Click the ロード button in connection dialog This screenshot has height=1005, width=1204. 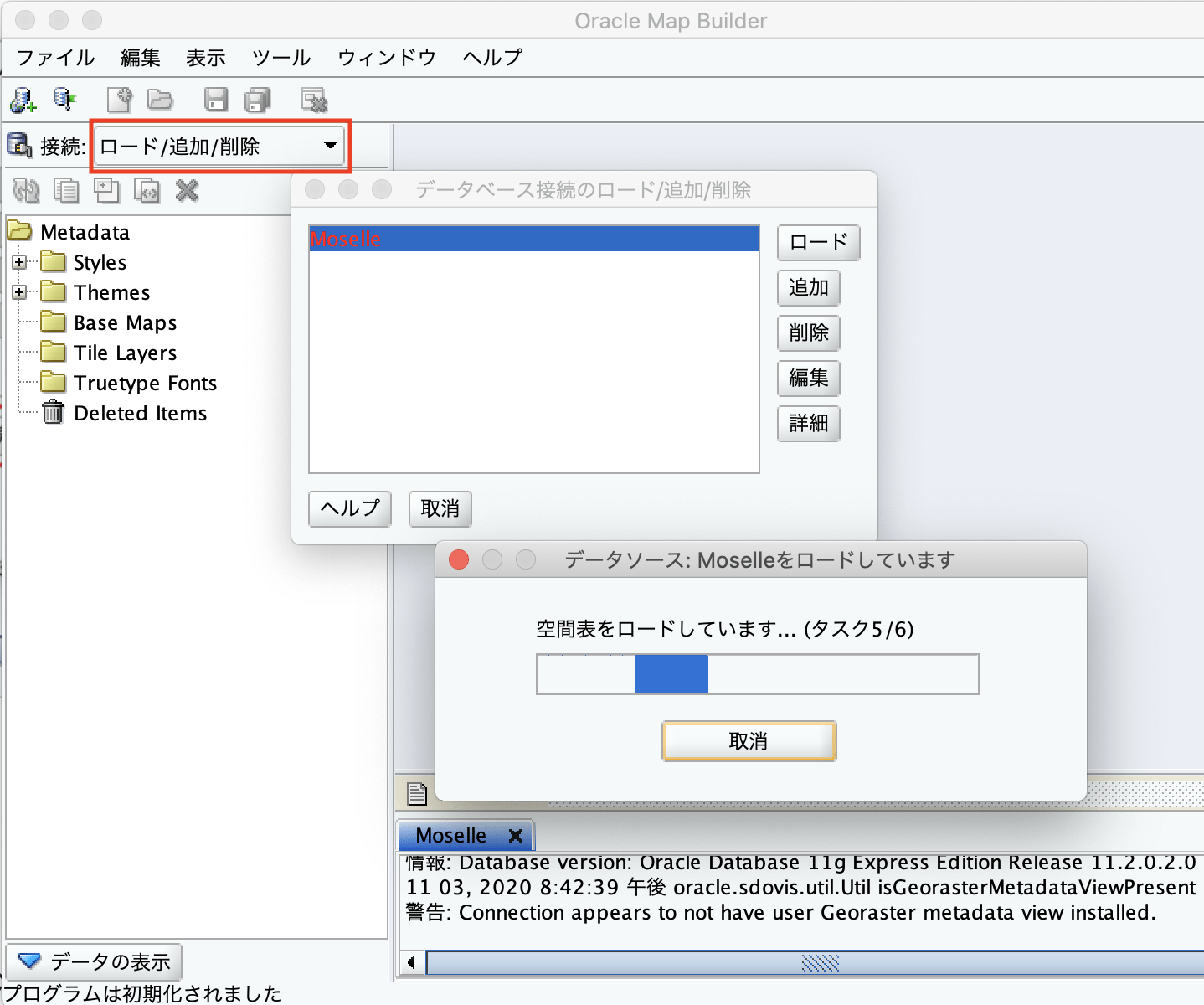818,243
